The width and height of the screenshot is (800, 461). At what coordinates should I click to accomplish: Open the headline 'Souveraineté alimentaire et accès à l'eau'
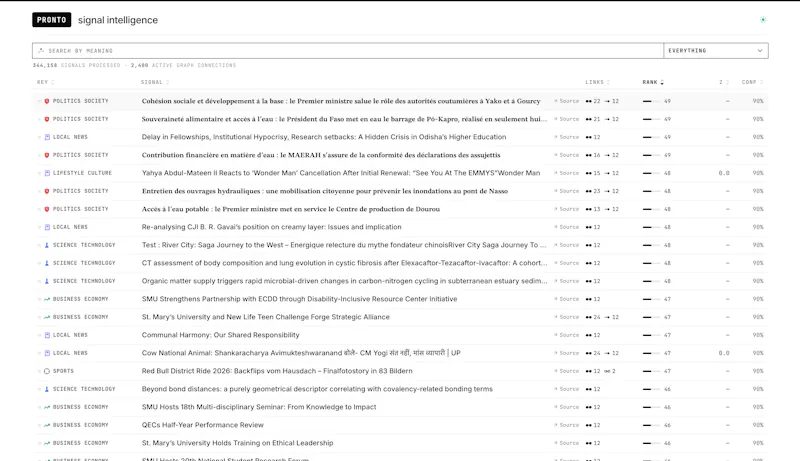(x=344, y=119)
